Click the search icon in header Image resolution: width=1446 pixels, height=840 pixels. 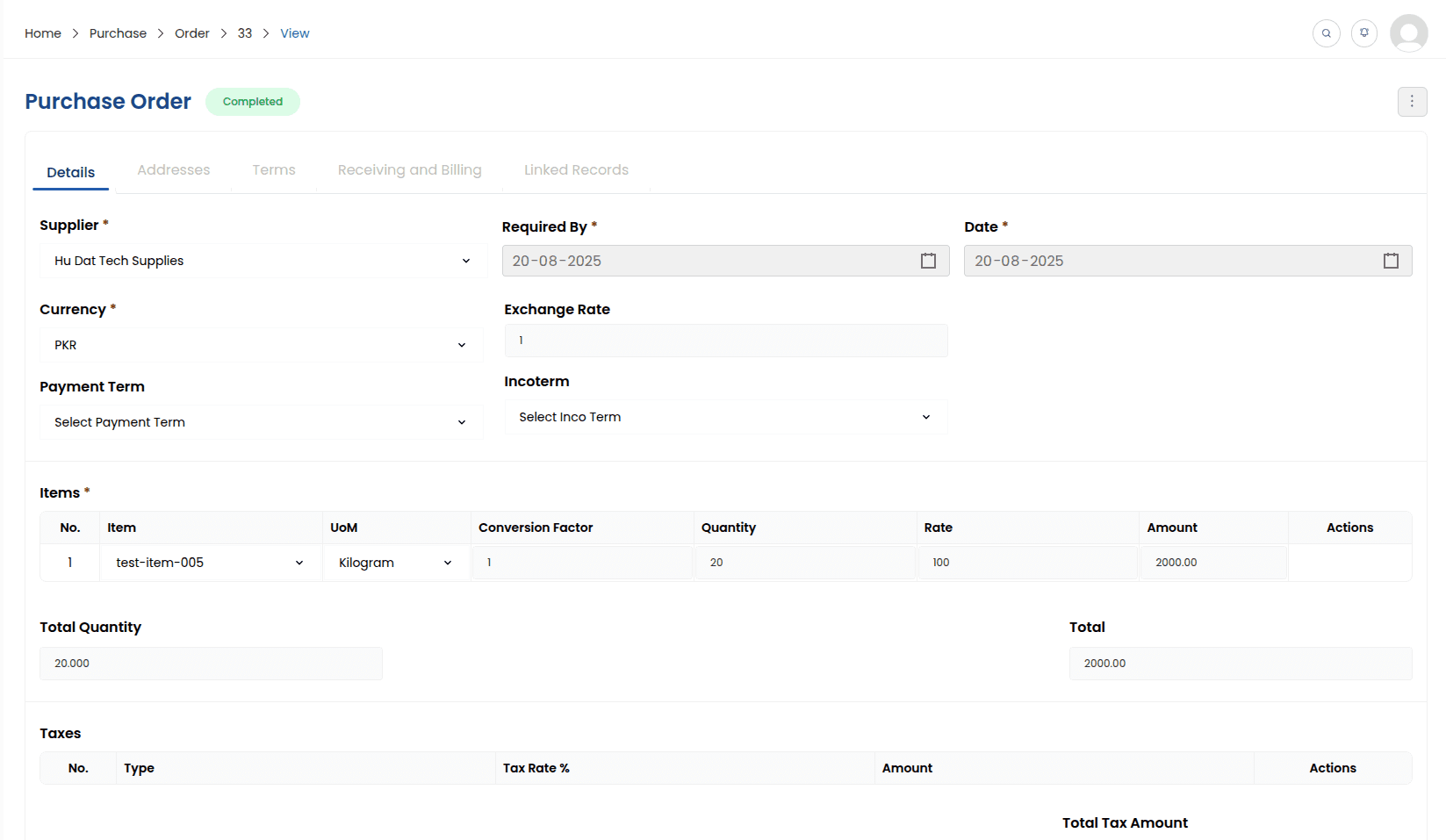(x=1326, y=33)
